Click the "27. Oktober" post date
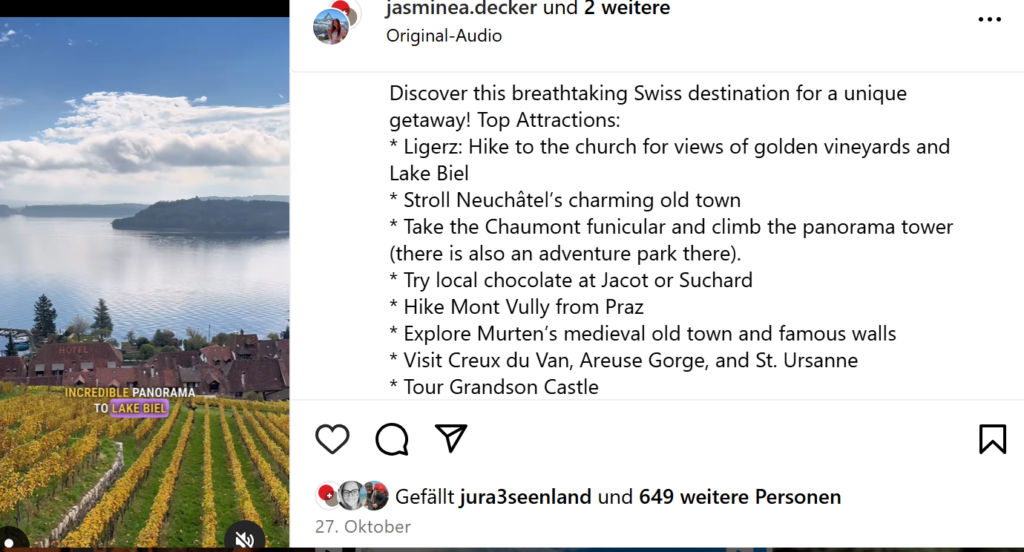 [363, 526]
